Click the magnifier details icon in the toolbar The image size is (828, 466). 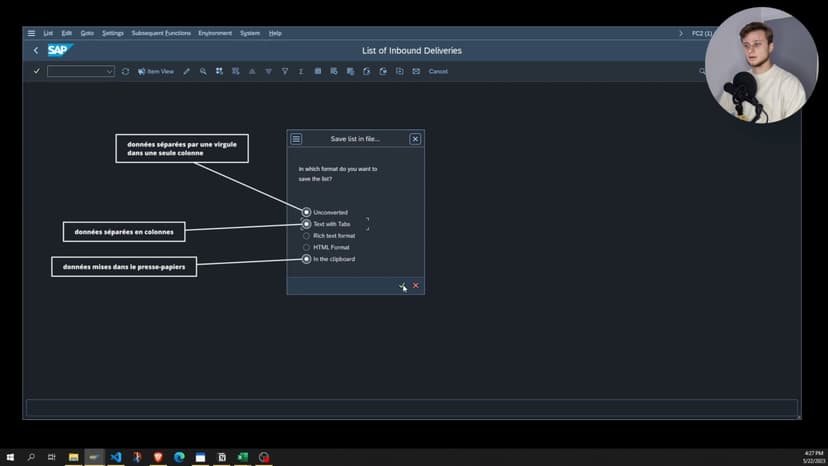[203, 71]
